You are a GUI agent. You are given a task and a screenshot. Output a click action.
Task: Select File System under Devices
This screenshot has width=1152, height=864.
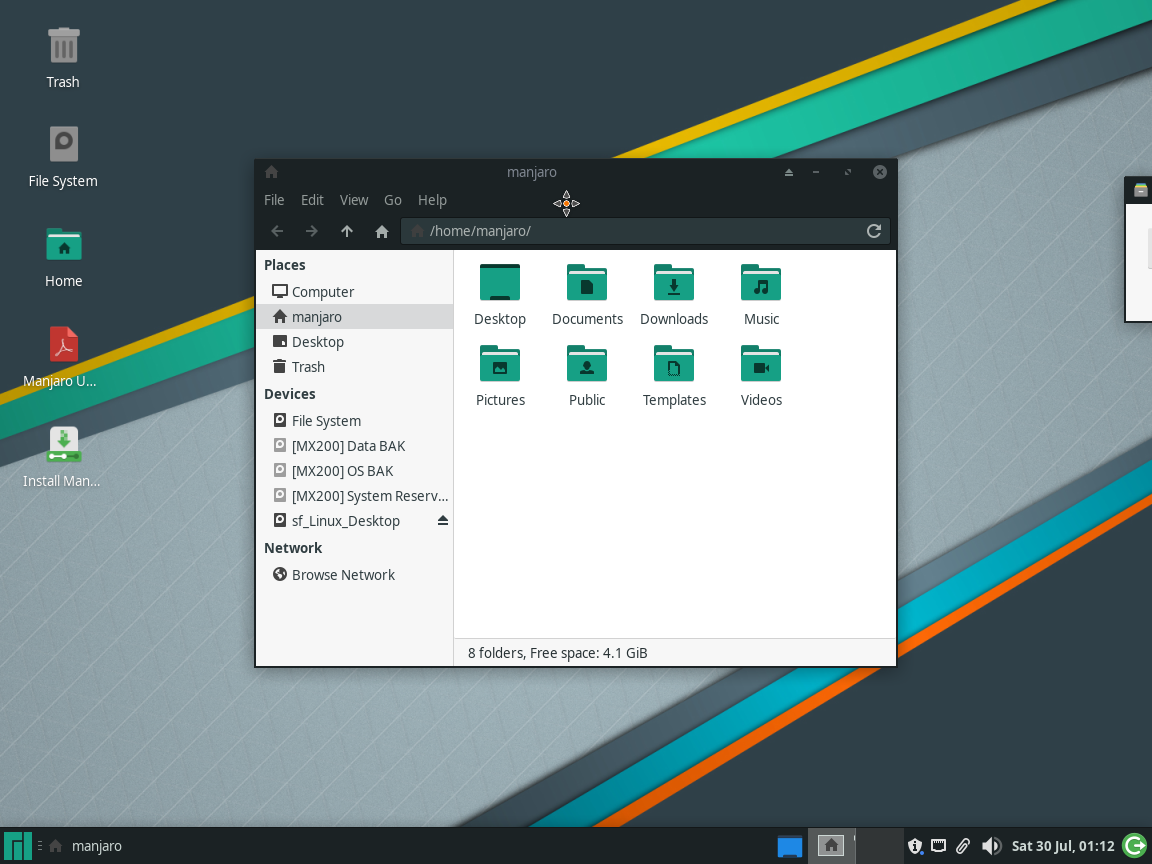(354, 421)
